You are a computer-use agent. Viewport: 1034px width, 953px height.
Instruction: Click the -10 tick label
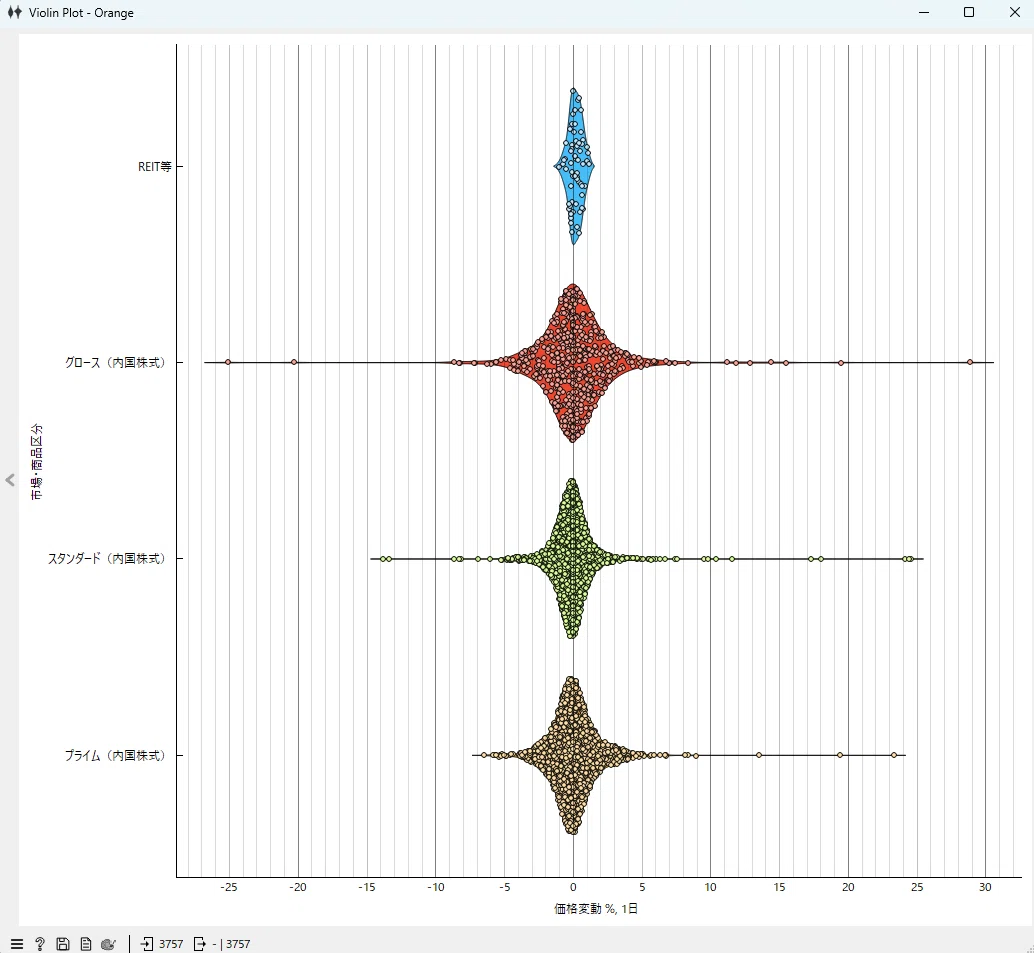435,887
